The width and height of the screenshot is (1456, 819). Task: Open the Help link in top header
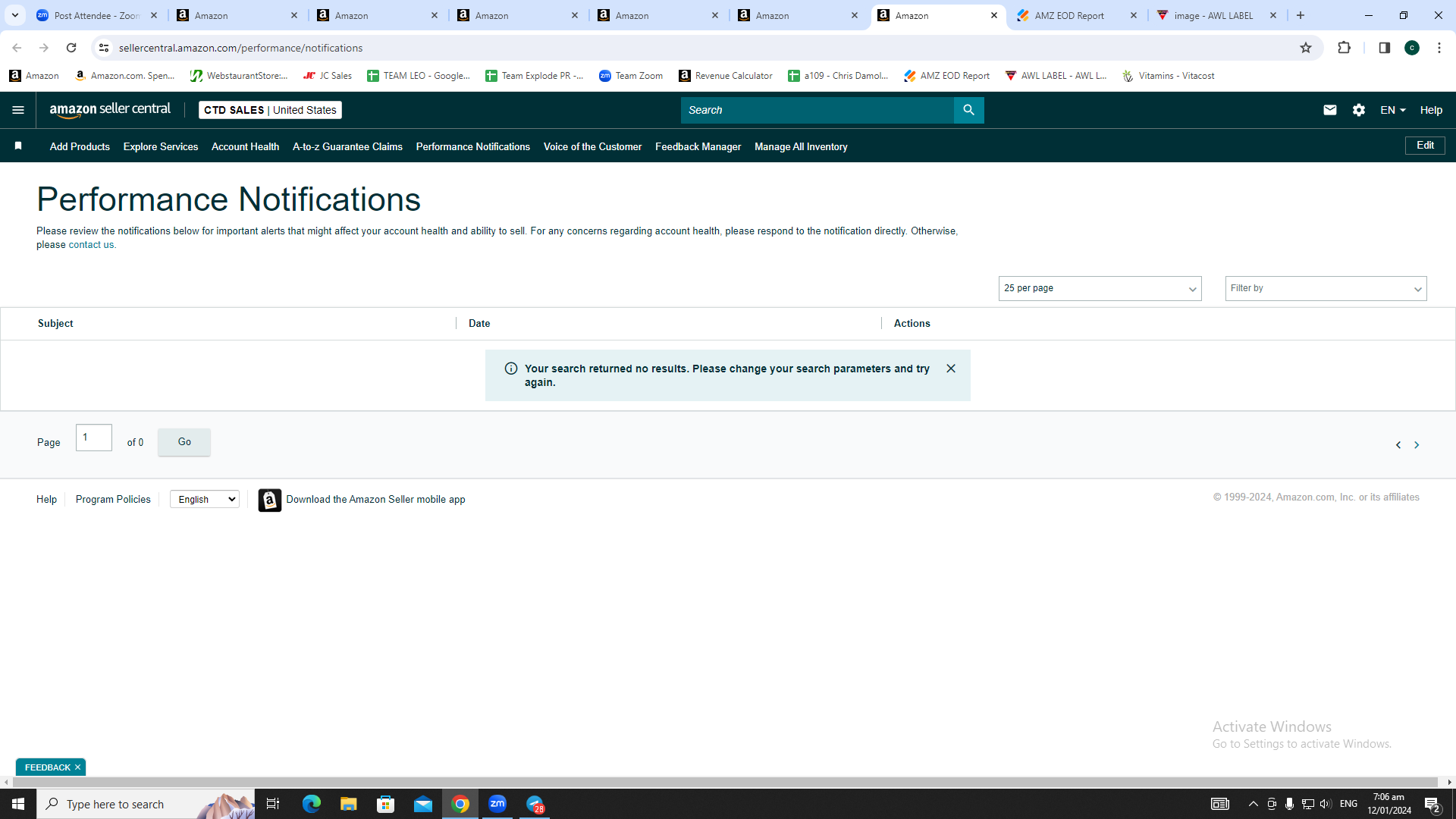click(x=1431, y=110)
